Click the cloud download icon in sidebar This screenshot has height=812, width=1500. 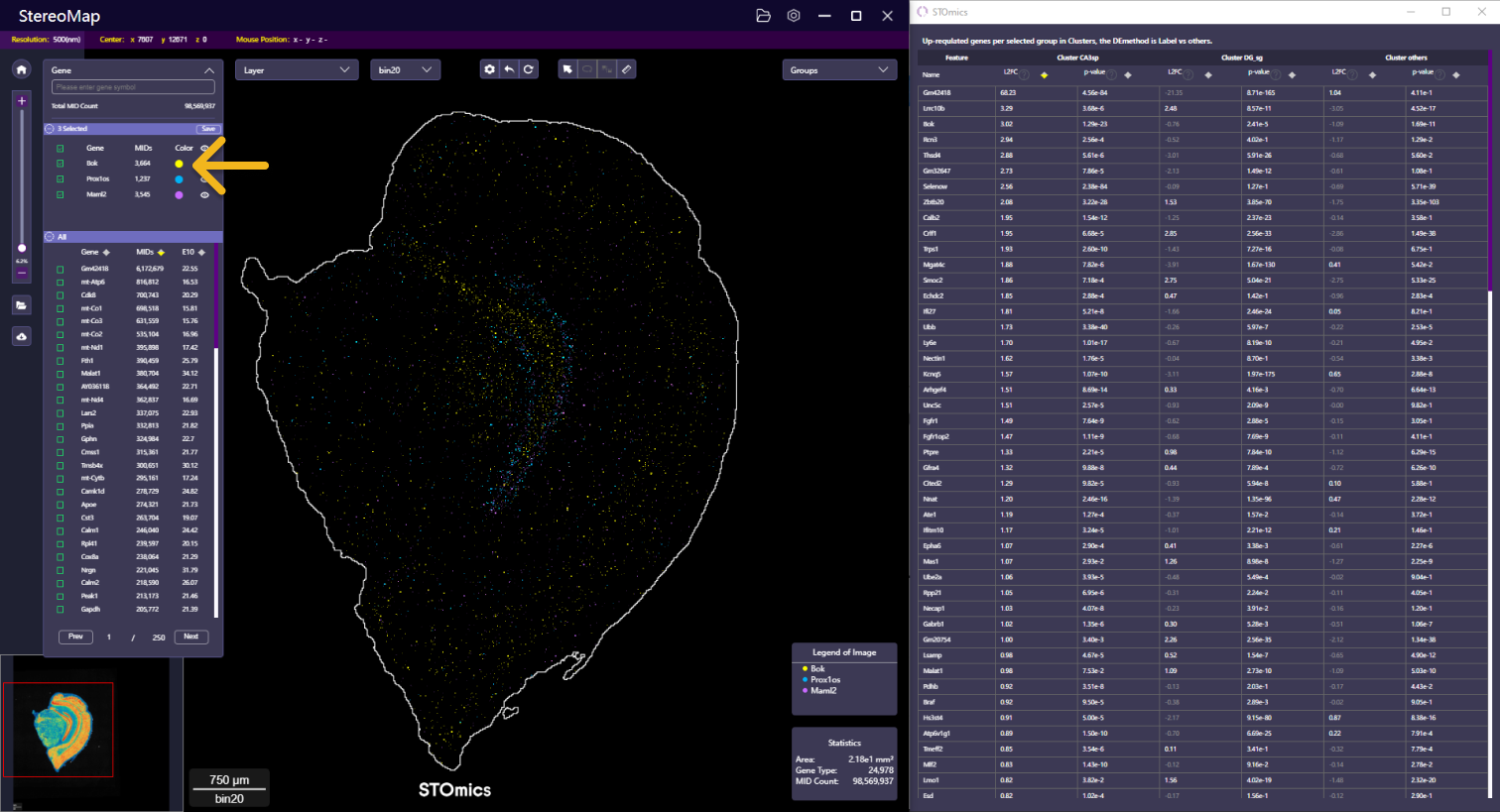click(21, 337)
